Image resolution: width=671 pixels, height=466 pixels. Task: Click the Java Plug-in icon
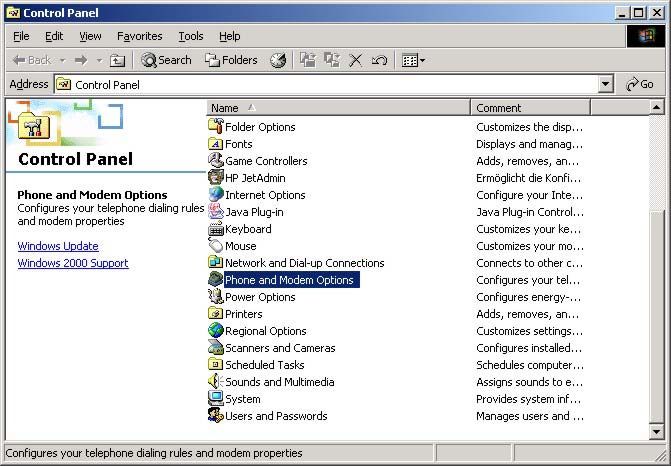click(216, 212)
